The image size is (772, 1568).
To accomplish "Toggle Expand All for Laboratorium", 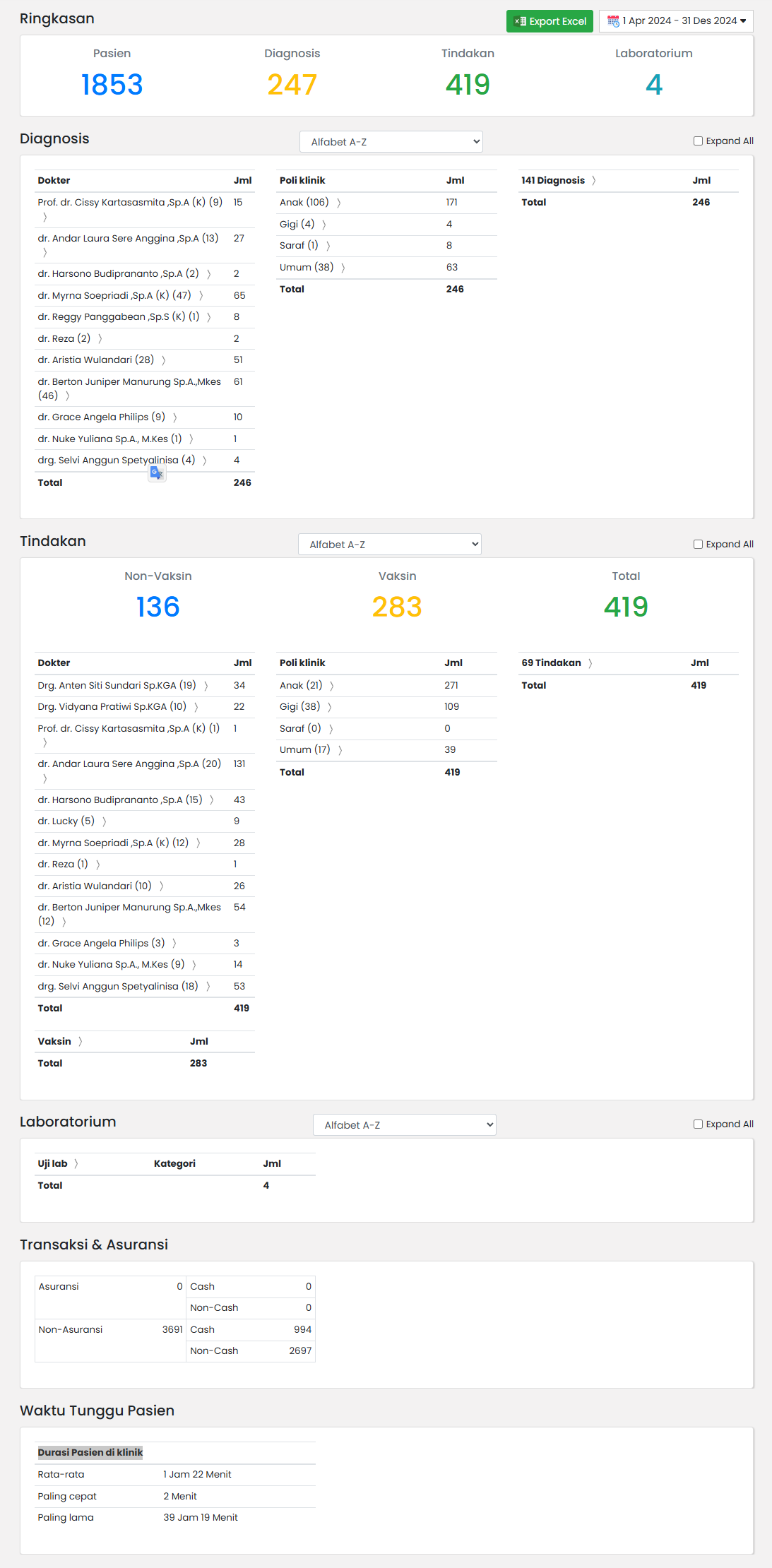I will click(698, 1124).
